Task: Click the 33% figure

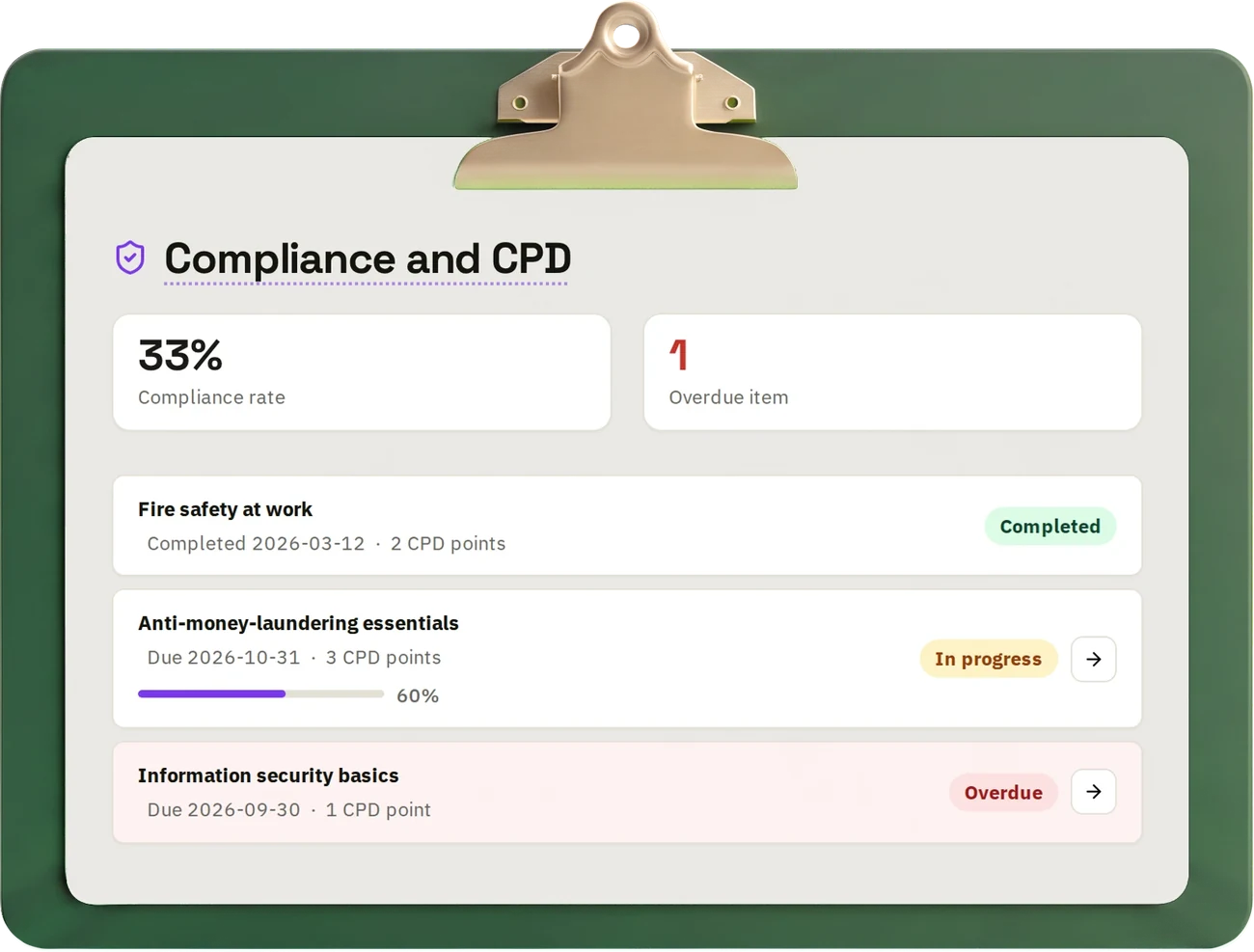Action: point(180,355)
